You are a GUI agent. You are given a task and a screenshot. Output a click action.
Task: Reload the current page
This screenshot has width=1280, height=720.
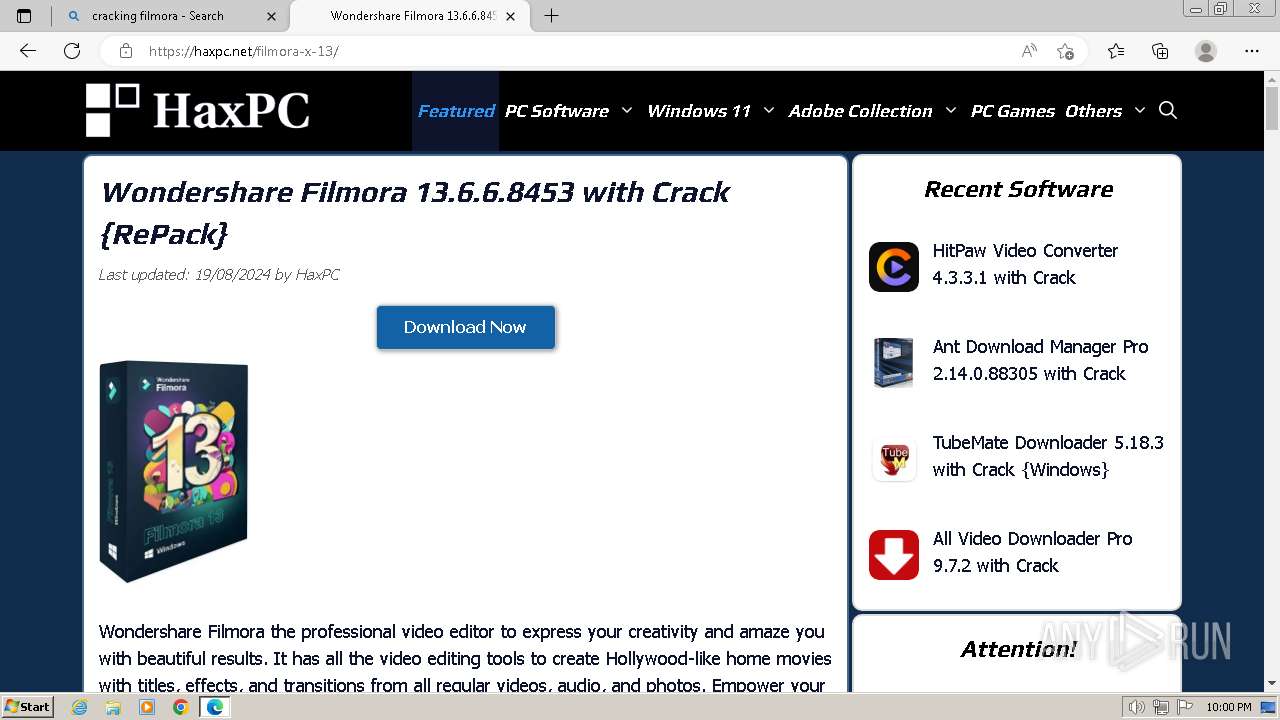pyautogui.click(x=72, y=51)
